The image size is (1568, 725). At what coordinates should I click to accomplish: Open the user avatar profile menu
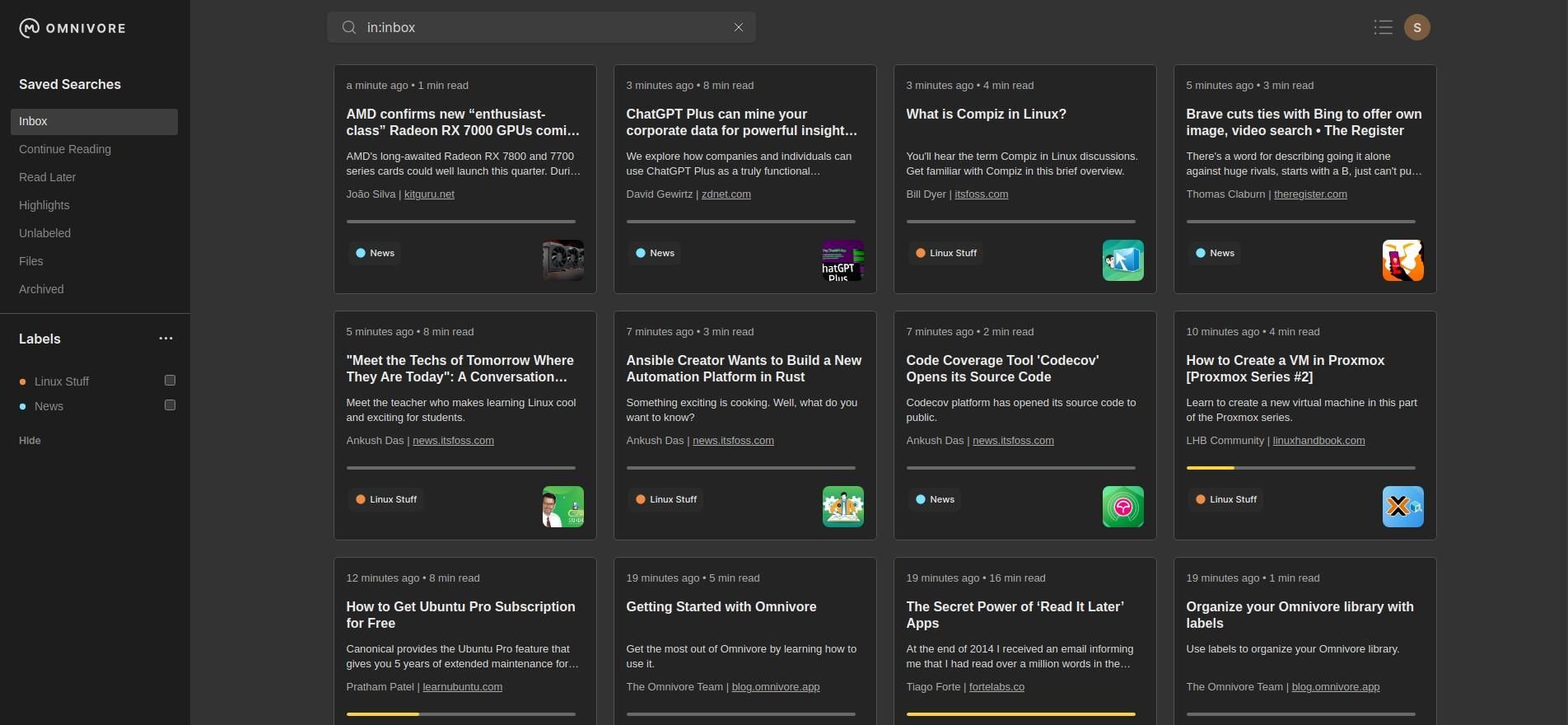tap(1416, 27)
